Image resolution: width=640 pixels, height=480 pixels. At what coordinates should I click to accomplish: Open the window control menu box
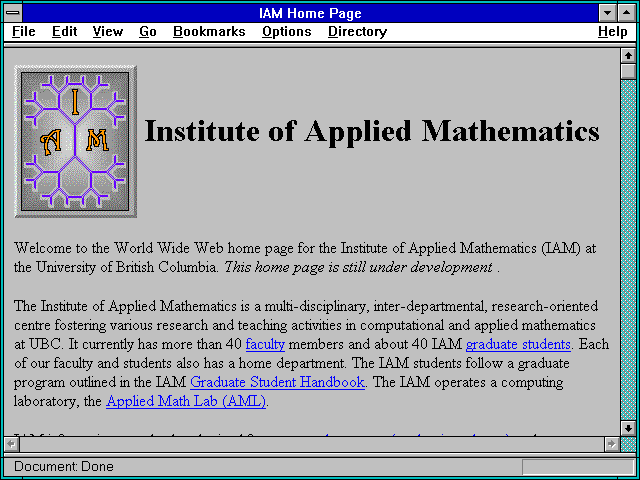[x=13, y=13]
